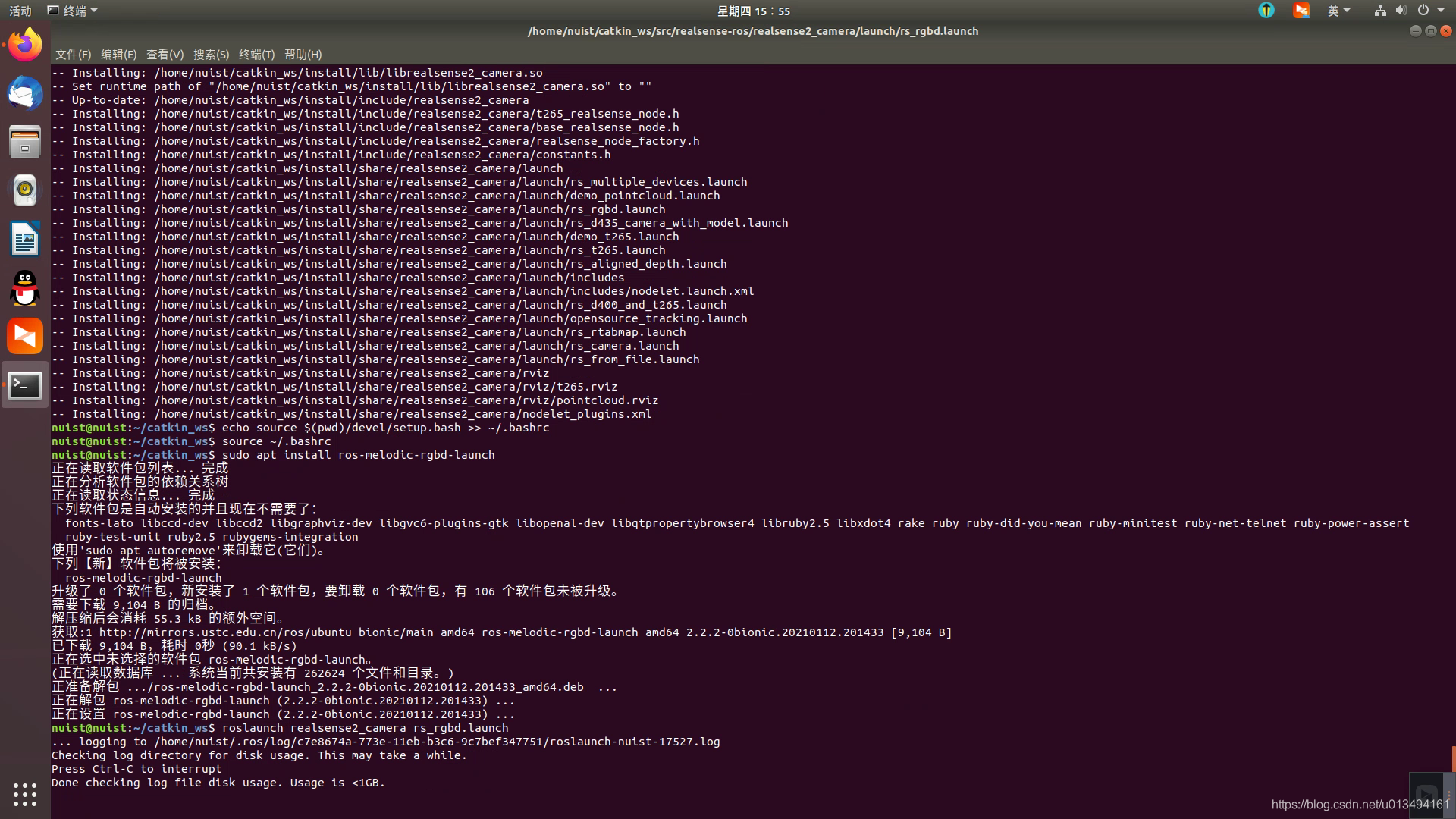Click the 'echo source $(pwd)/devel/setup.bash' command
Image resolution: width=1456 pixels, height=819 pixels.
[x=385, y=428]
